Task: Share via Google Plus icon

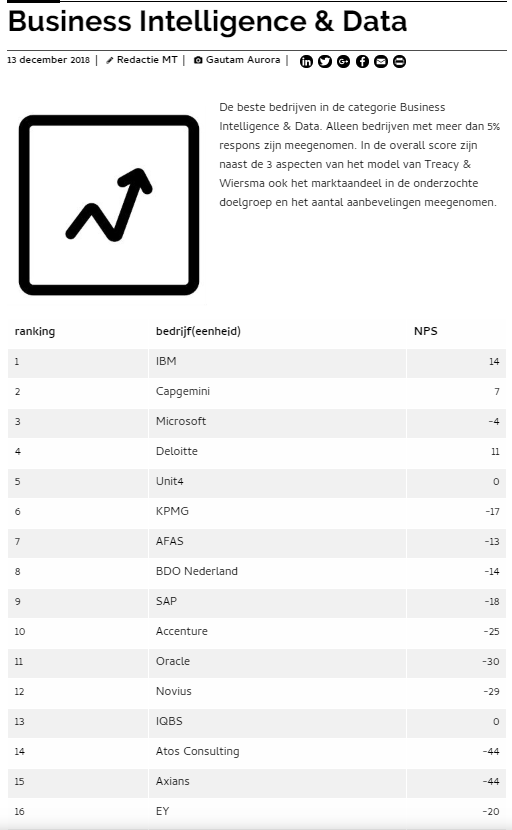Action: pos(343,61)
